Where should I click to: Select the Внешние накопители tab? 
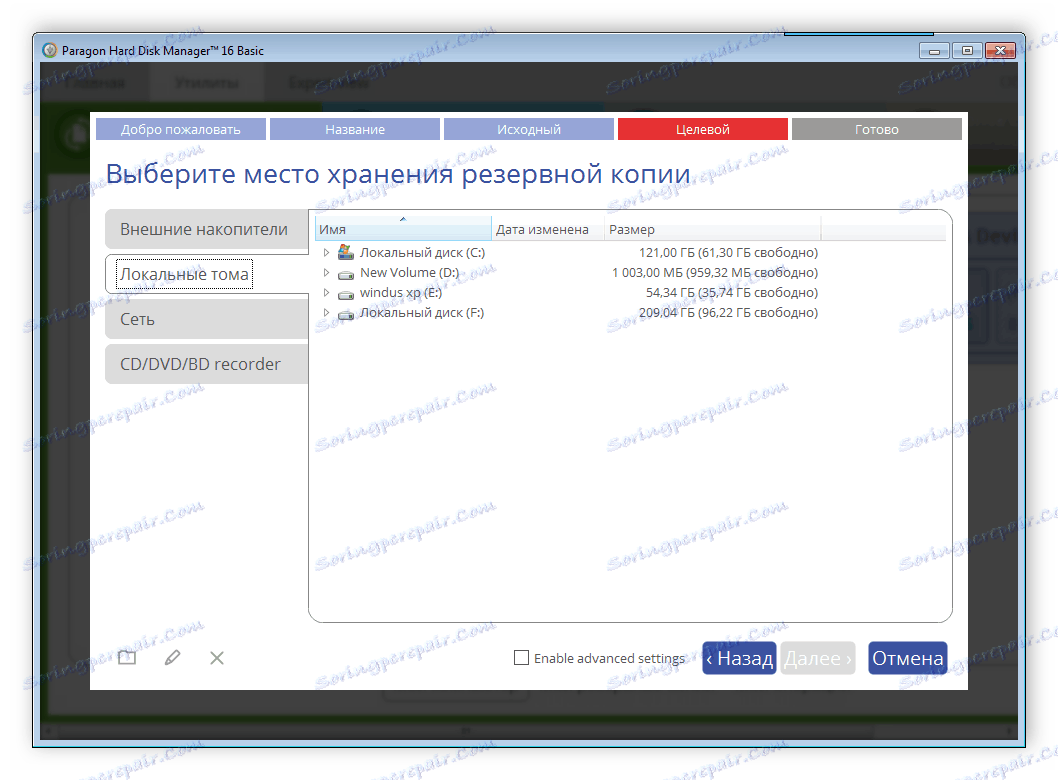pos(206,228)
